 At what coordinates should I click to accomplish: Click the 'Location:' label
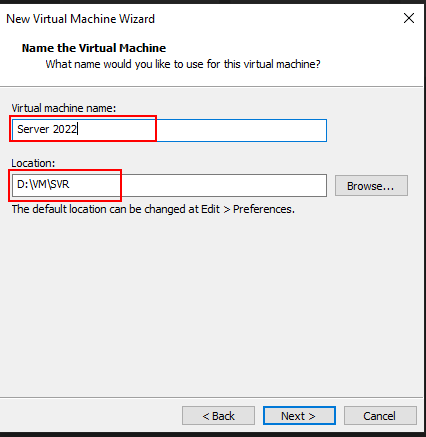click(x=33, y=163)
